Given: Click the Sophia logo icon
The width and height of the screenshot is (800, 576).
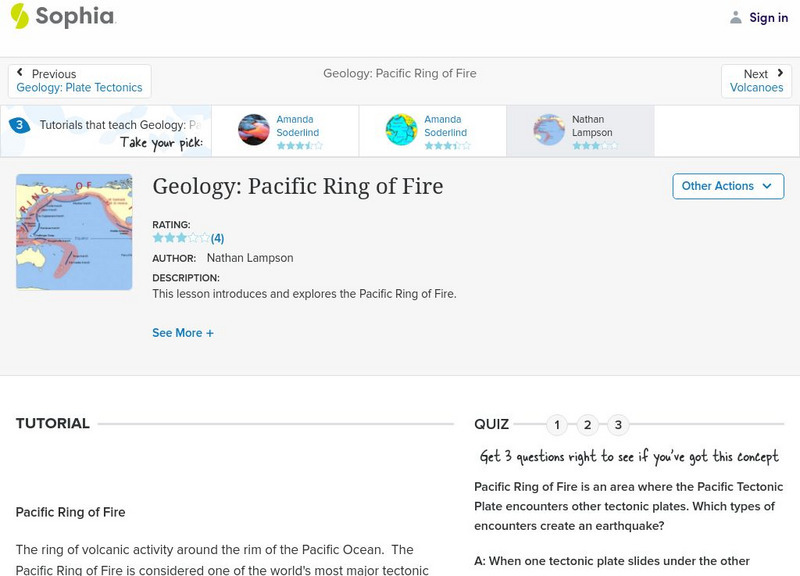Looking at the screenshot, I should (x=19, y=16).
